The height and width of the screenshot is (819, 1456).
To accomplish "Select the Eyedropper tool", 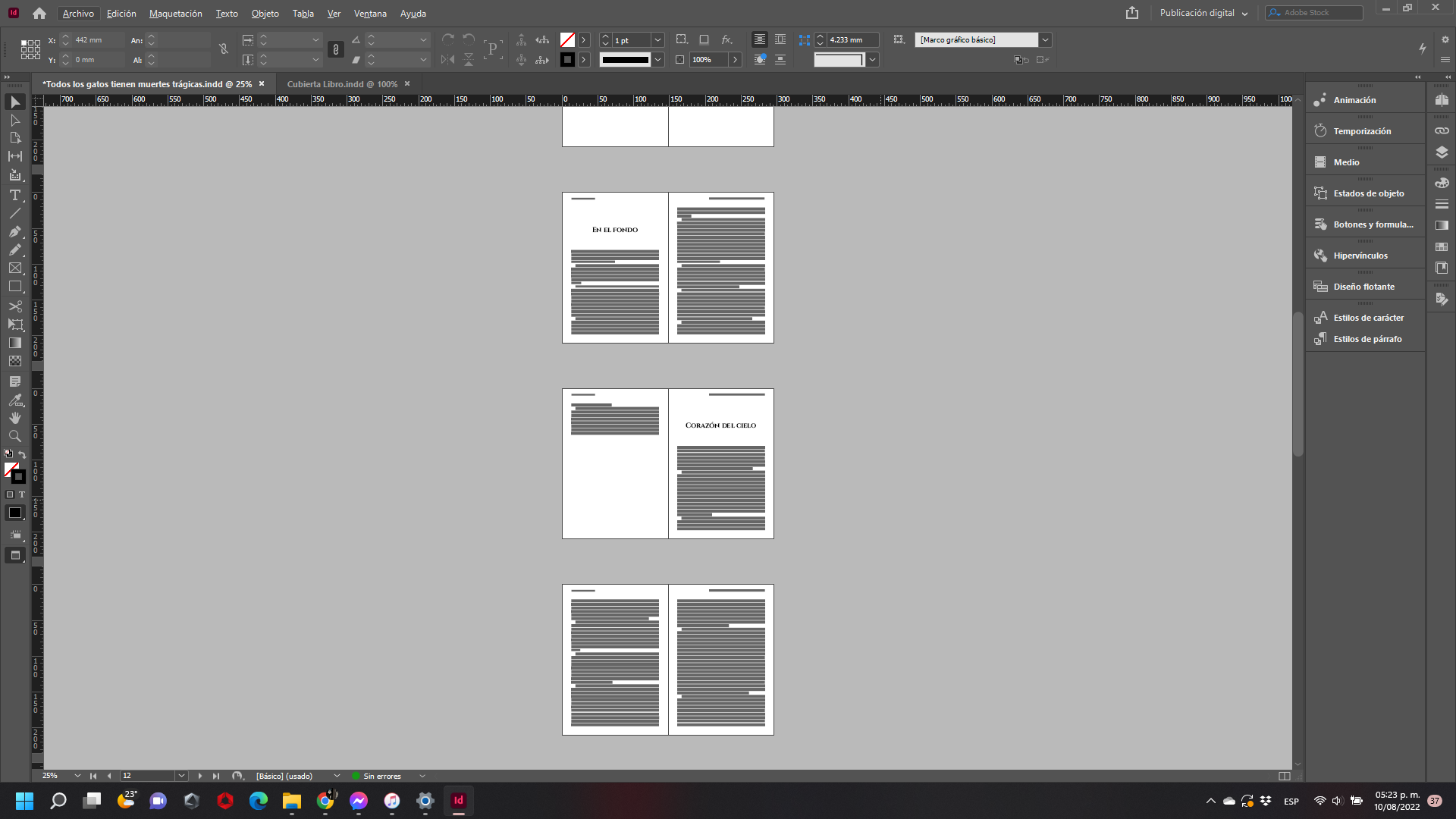I will pos(15,400).
